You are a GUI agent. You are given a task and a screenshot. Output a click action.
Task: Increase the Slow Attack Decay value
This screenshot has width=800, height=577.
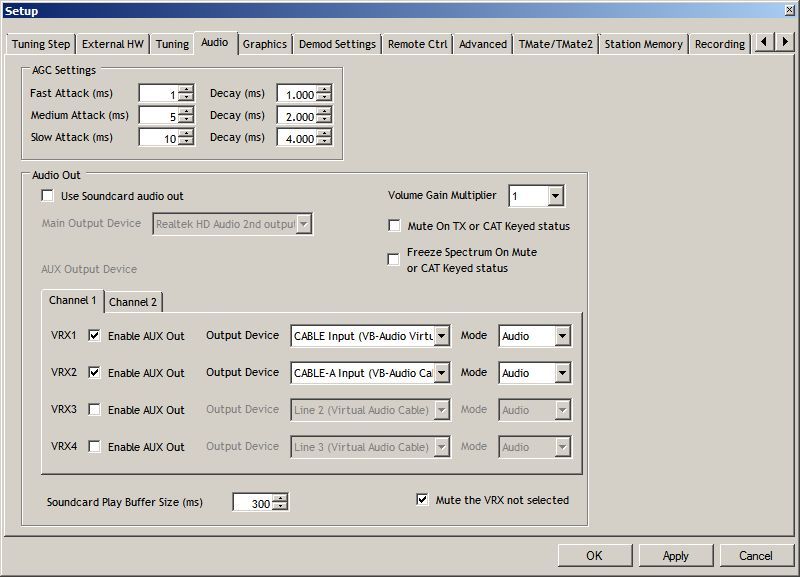point(323,134)
